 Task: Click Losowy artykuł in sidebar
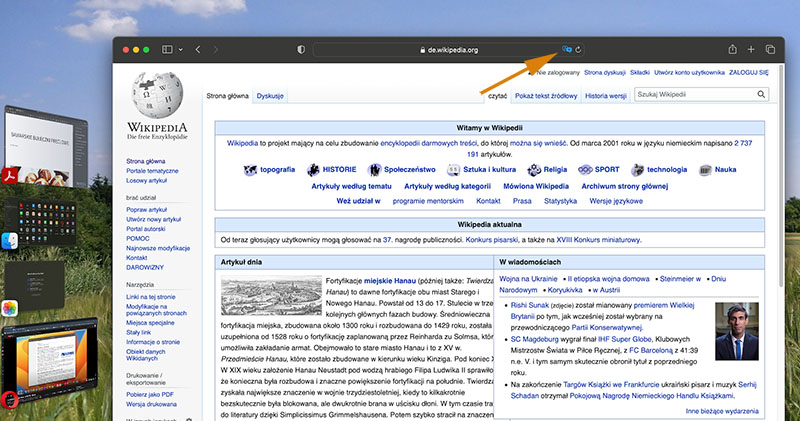point(146,181)
